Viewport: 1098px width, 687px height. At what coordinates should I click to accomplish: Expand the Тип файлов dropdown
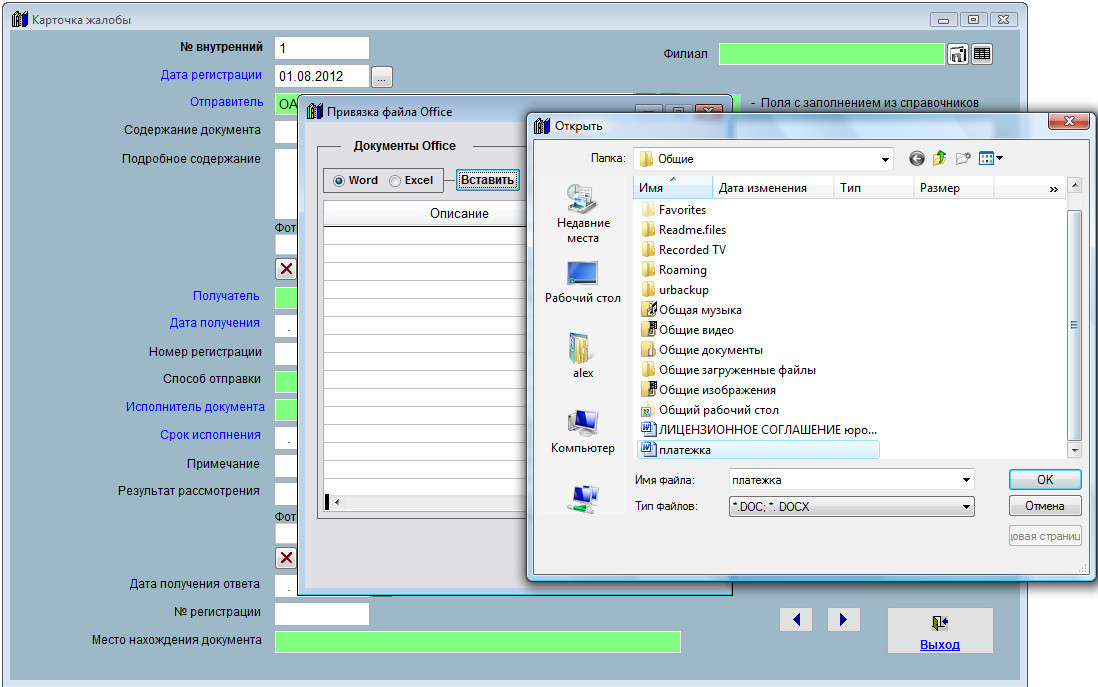coord(966,507)
